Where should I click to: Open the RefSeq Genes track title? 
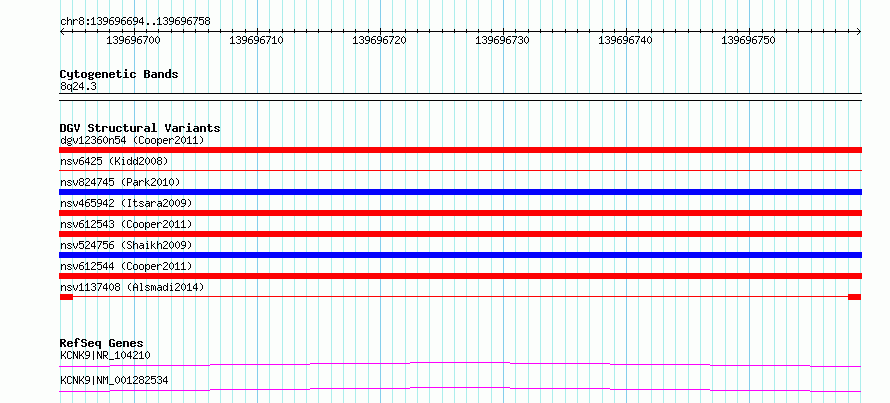pyautogui.click(x=102, y=343)
